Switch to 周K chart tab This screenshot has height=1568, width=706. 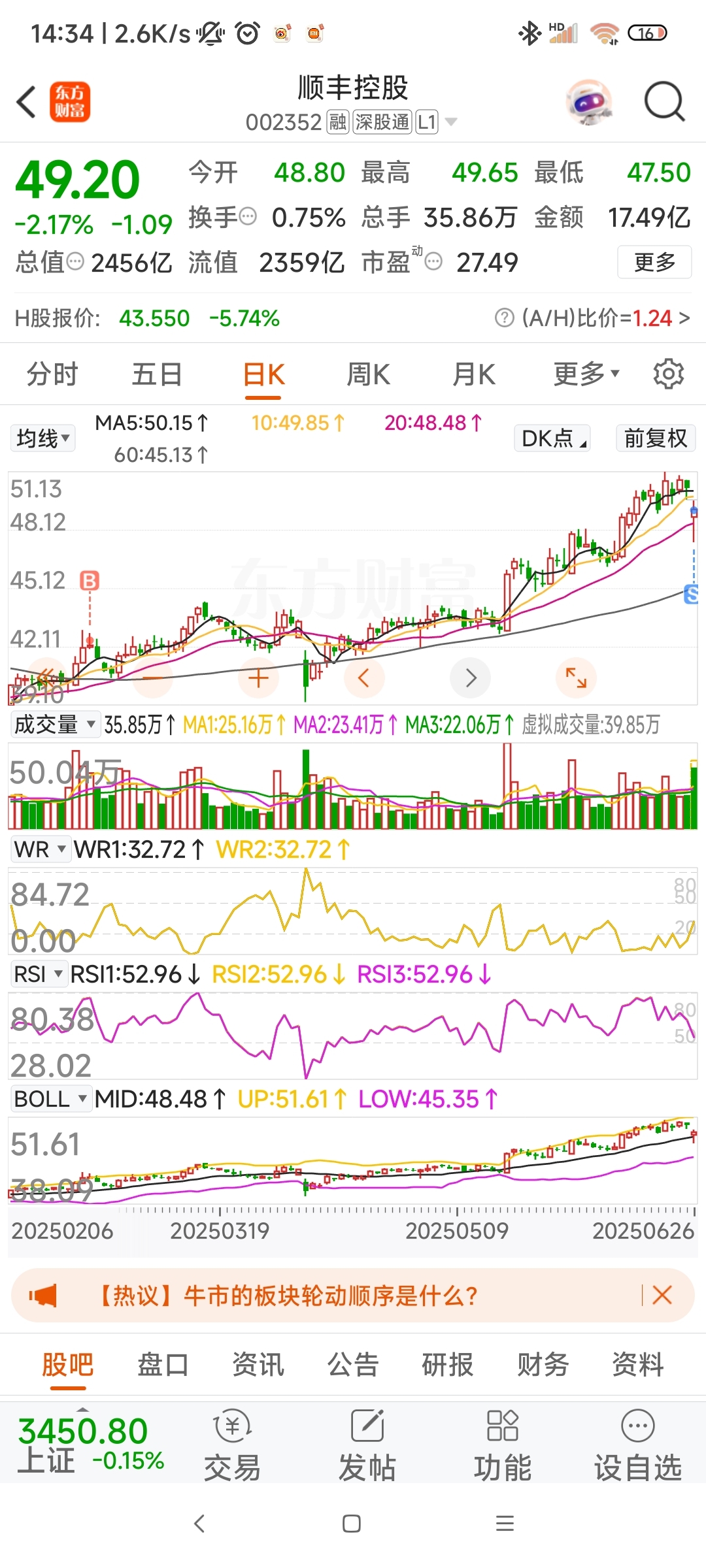click(x=368, y=374)
